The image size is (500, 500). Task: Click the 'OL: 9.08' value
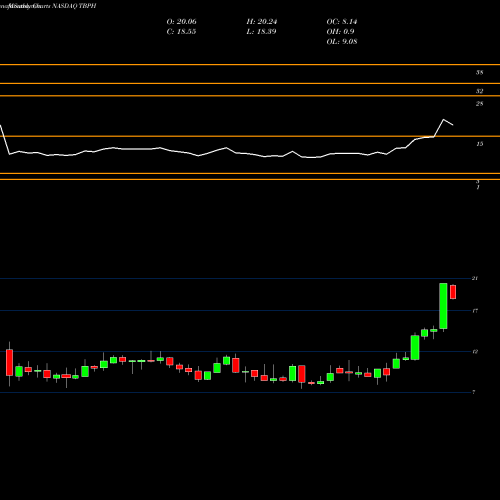[x=342, y=42]
